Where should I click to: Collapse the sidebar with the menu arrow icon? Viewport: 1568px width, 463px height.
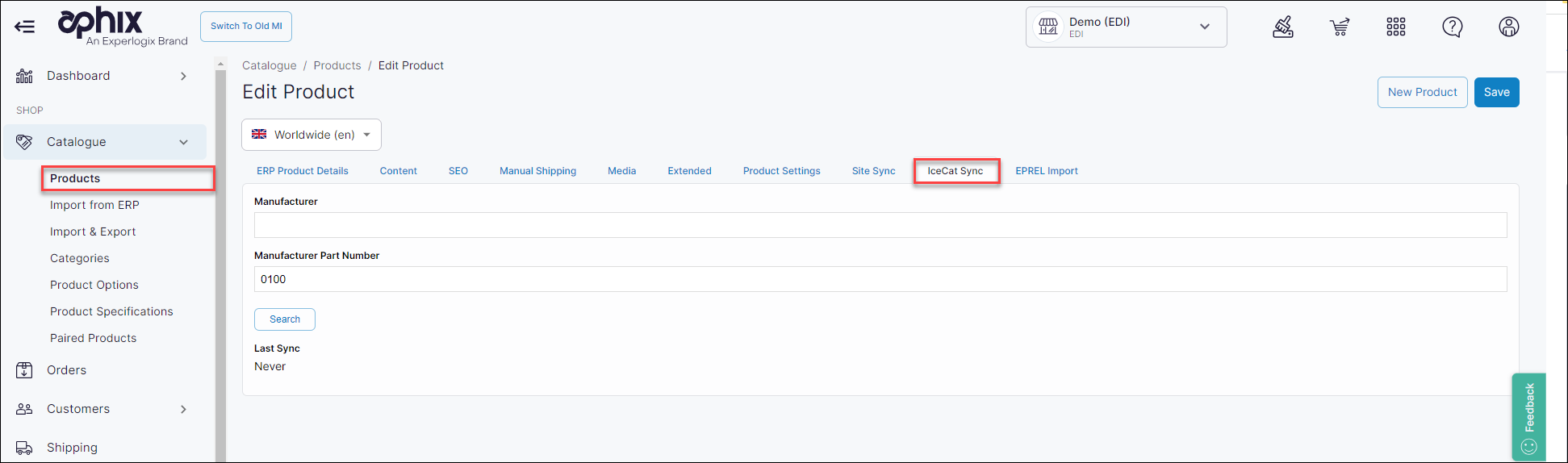click(25, 27)
